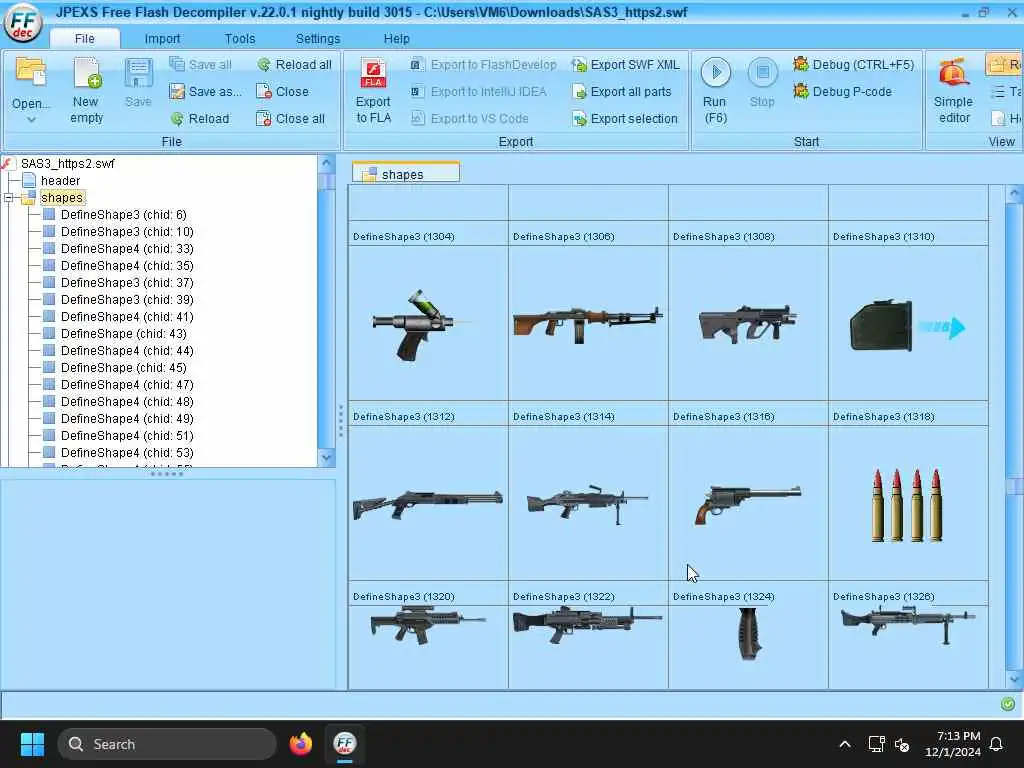Open DefineShape3 (1312) shotgun thumbnail

[428, 503]
